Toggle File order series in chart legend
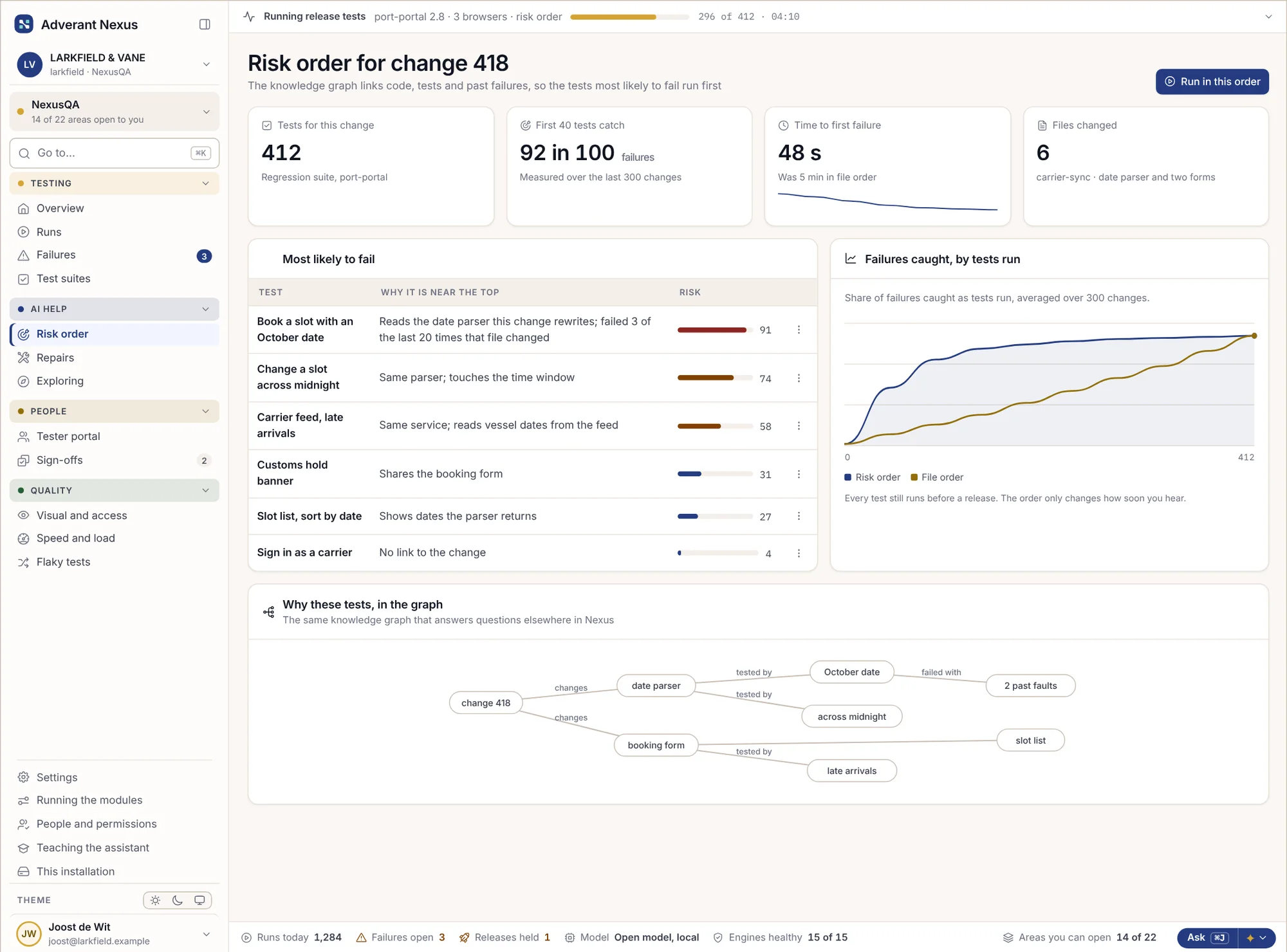Viewport: 1287px width, 952px height. pyautogui.click(x=937, y=477)
